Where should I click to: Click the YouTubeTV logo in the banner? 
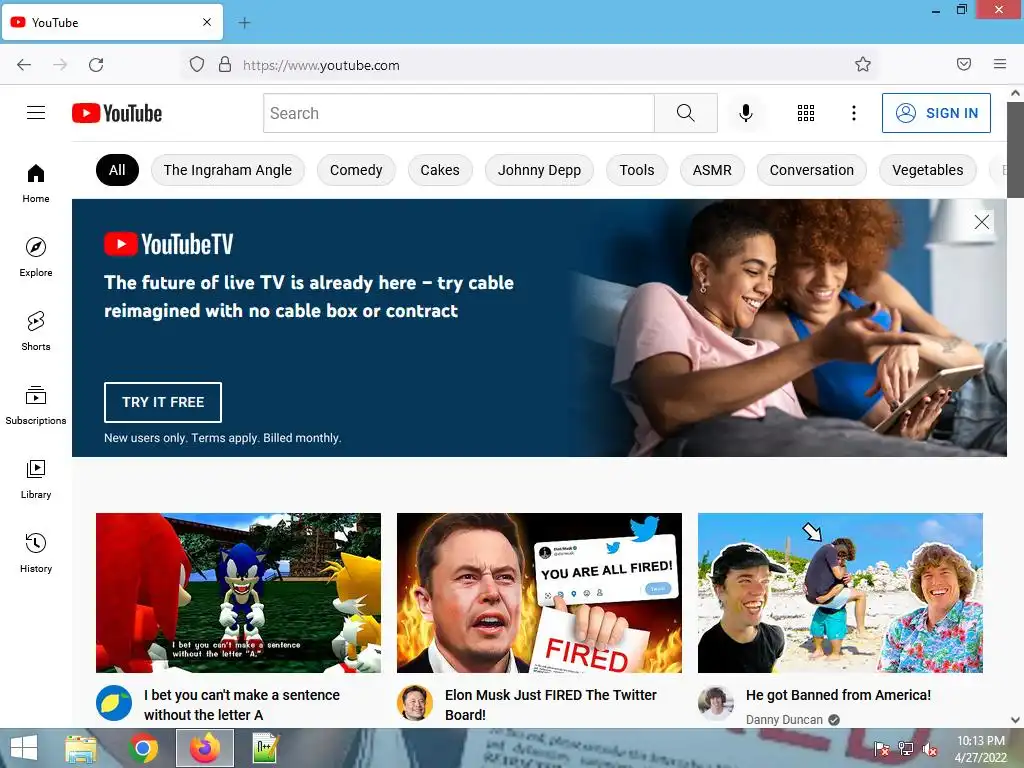(168, 244)
